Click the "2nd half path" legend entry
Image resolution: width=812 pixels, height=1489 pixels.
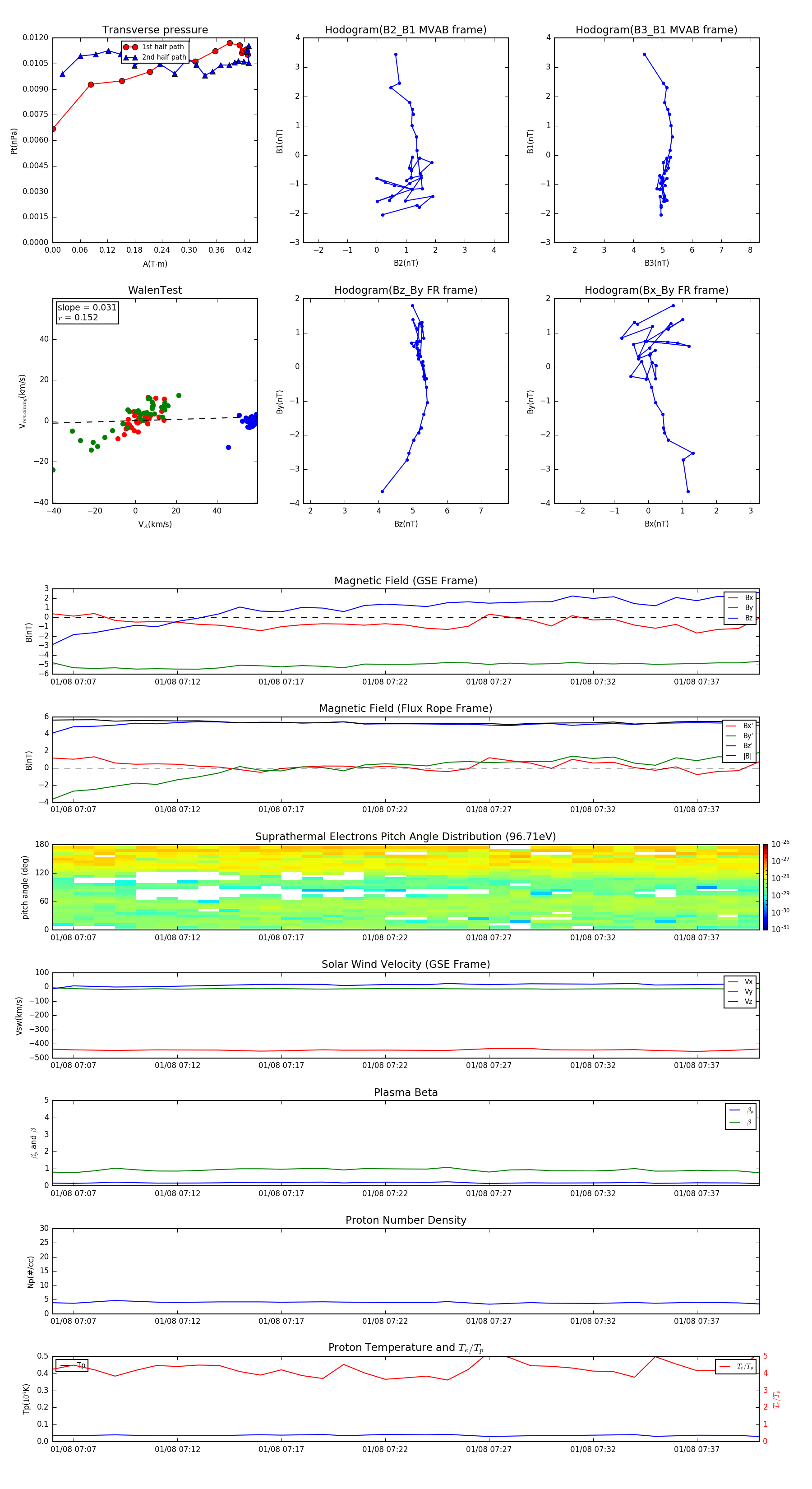pyautogui.click(x=154, y=57)
